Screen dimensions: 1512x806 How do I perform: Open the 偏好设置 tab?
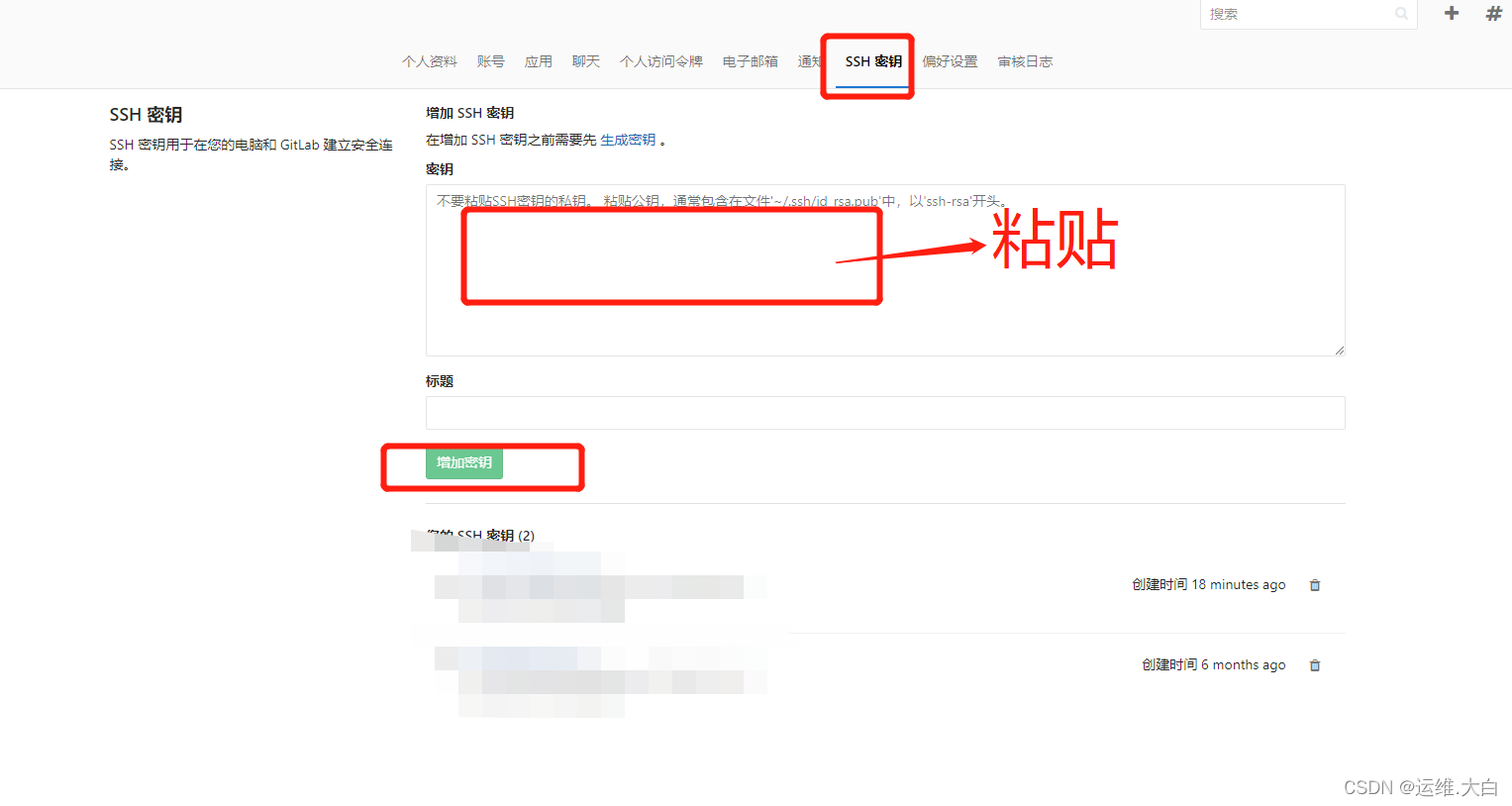(x=950, y=60)
